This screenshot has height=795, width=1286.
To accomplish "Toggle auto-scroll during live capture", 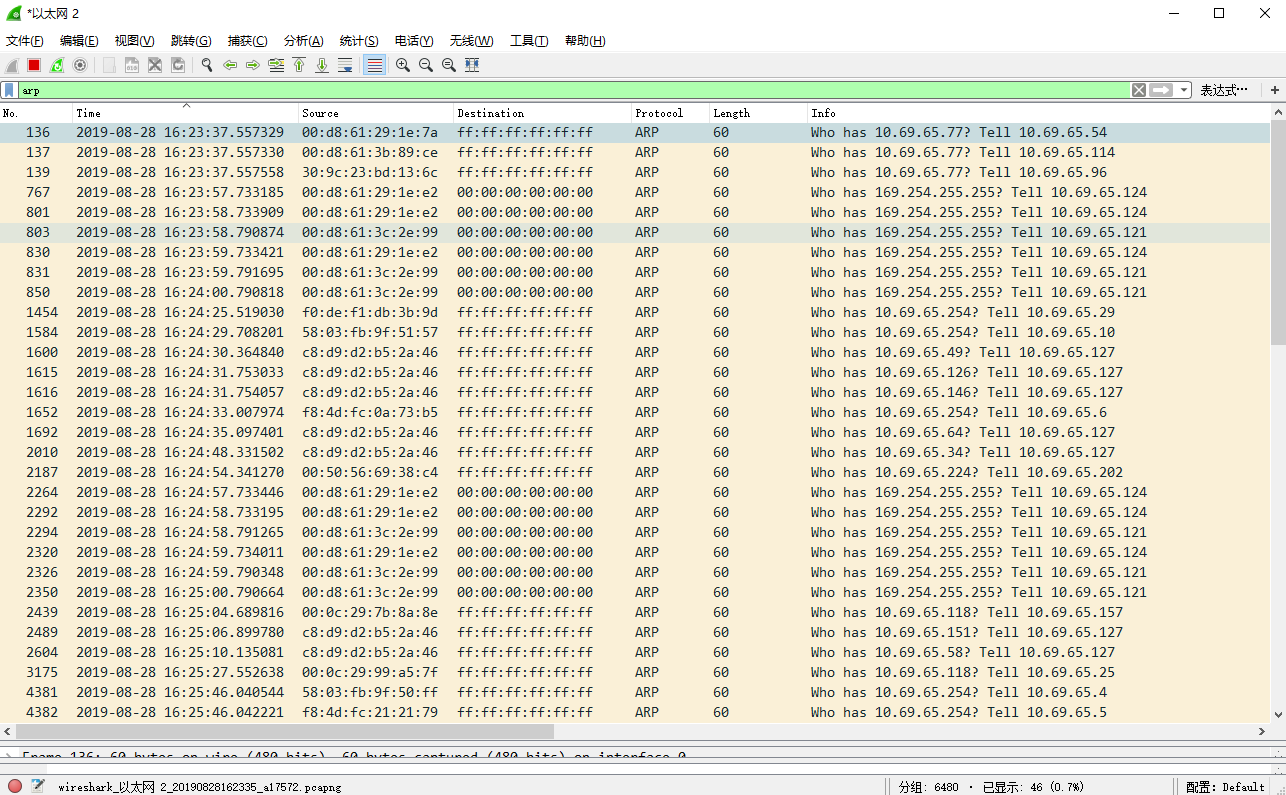I will click(345, 65).
